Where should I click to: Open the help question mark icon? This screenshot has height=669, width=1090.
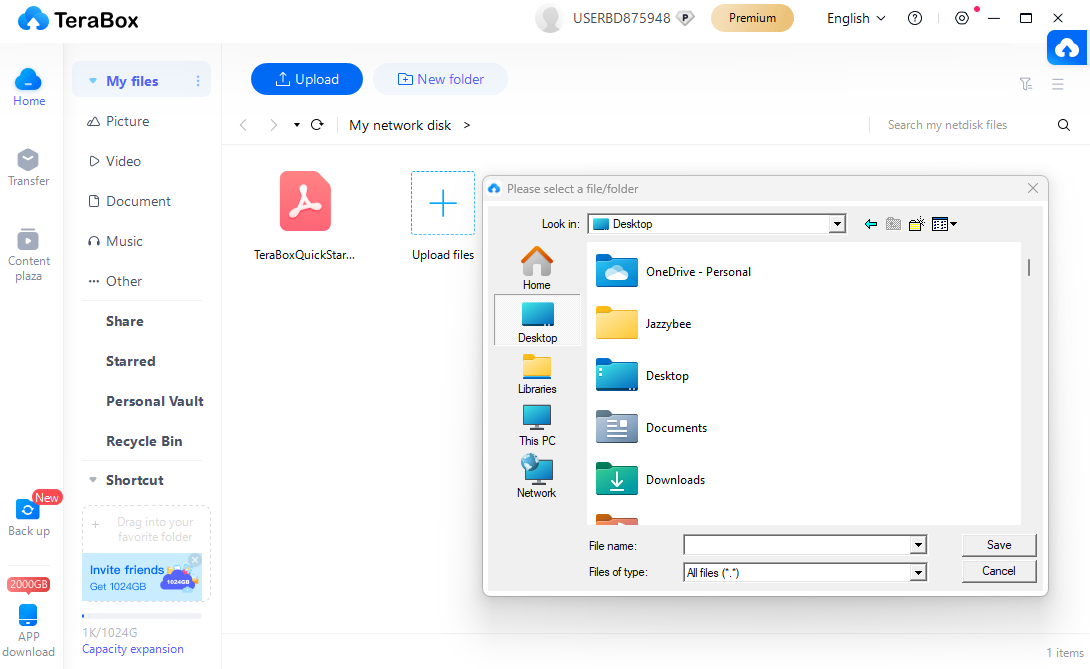[x=915, y=19]
